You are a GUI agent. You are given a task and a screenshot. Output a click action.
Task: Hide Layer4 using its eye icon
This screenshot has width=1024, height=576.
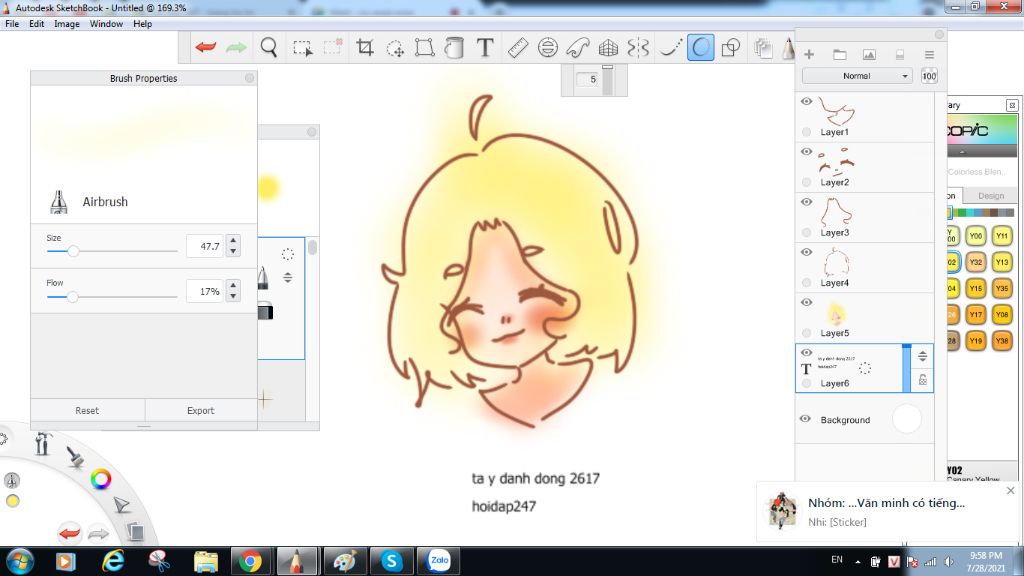(x=807, y=252)
